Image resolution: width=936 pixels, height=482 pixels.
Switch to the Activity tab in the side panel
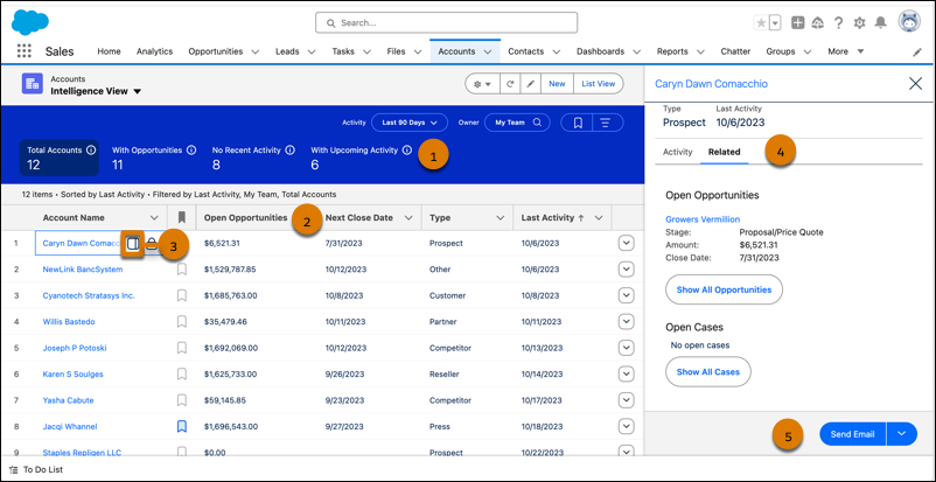pyautogui.click(x=677, y=152)
